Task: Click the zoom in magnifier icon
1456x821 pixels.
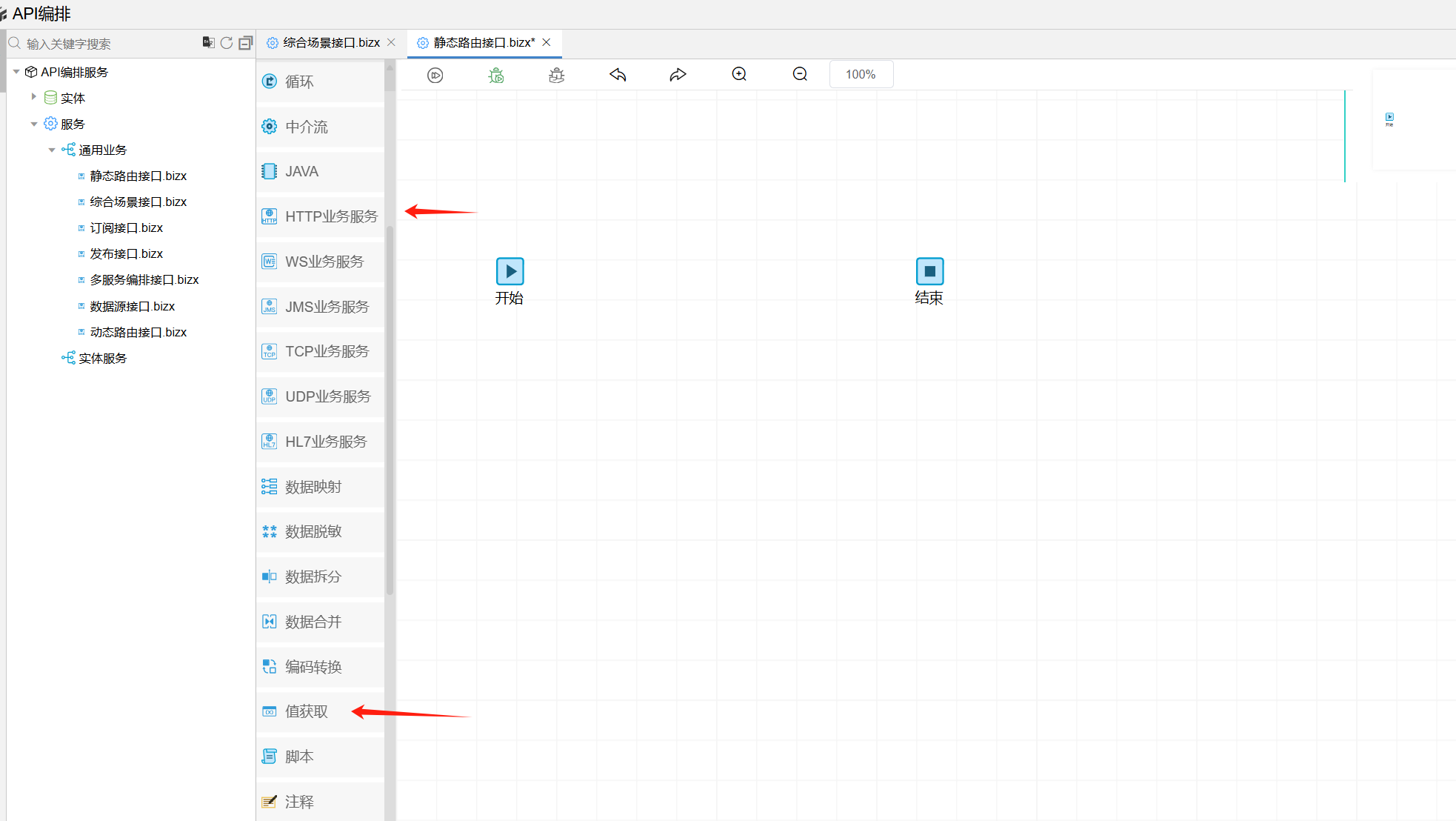Action: 739,74
